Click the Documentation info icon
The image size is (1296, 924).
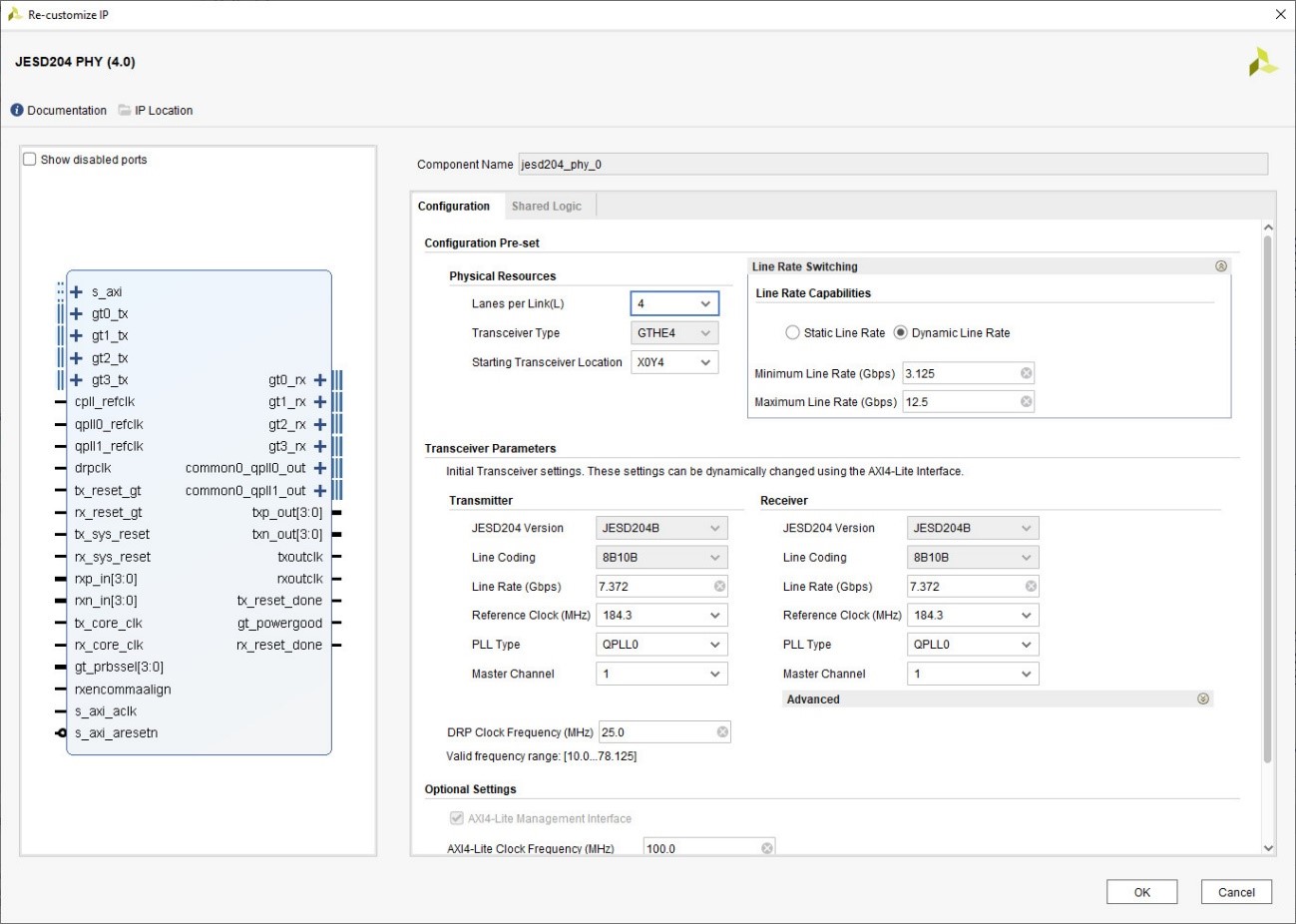point(17,111)
